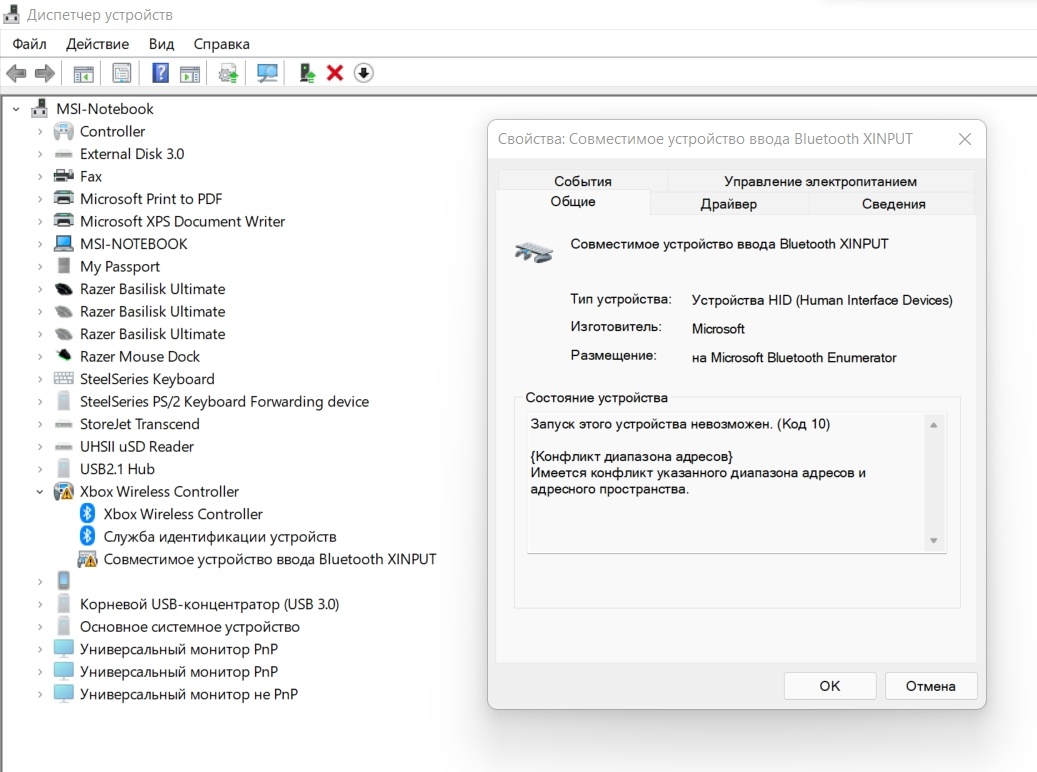Click the OK button
The height and width of the screenshot is (772, 1037).
point(830,686)
